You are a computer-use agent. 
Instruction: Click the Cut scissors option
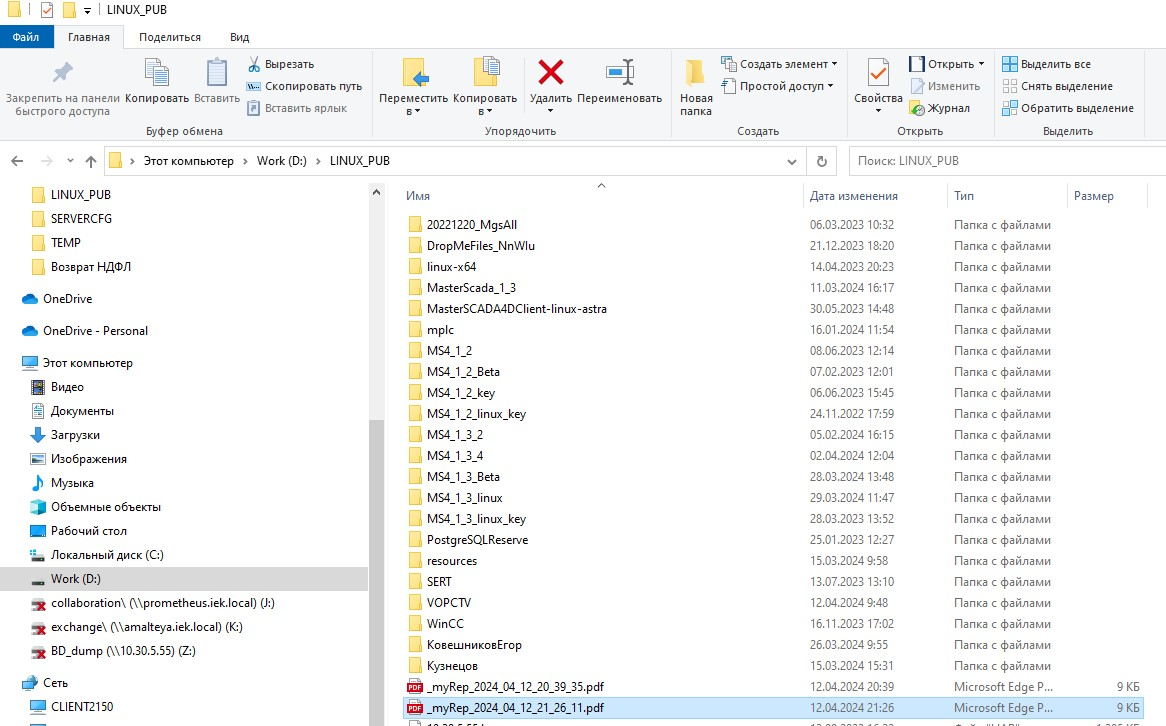click(x=280, y=64)
